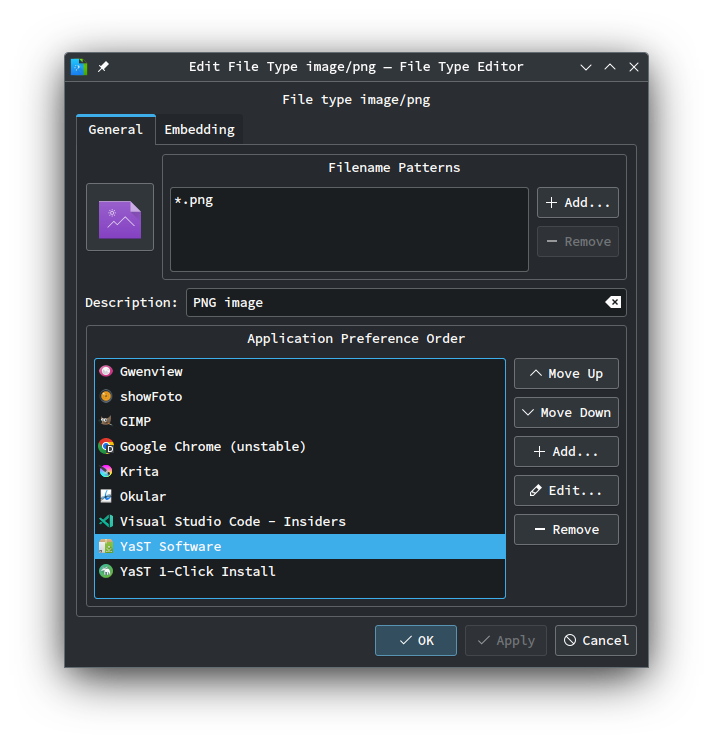
Task: Minimize the File Type Editor window
Action: click(586, 67)
